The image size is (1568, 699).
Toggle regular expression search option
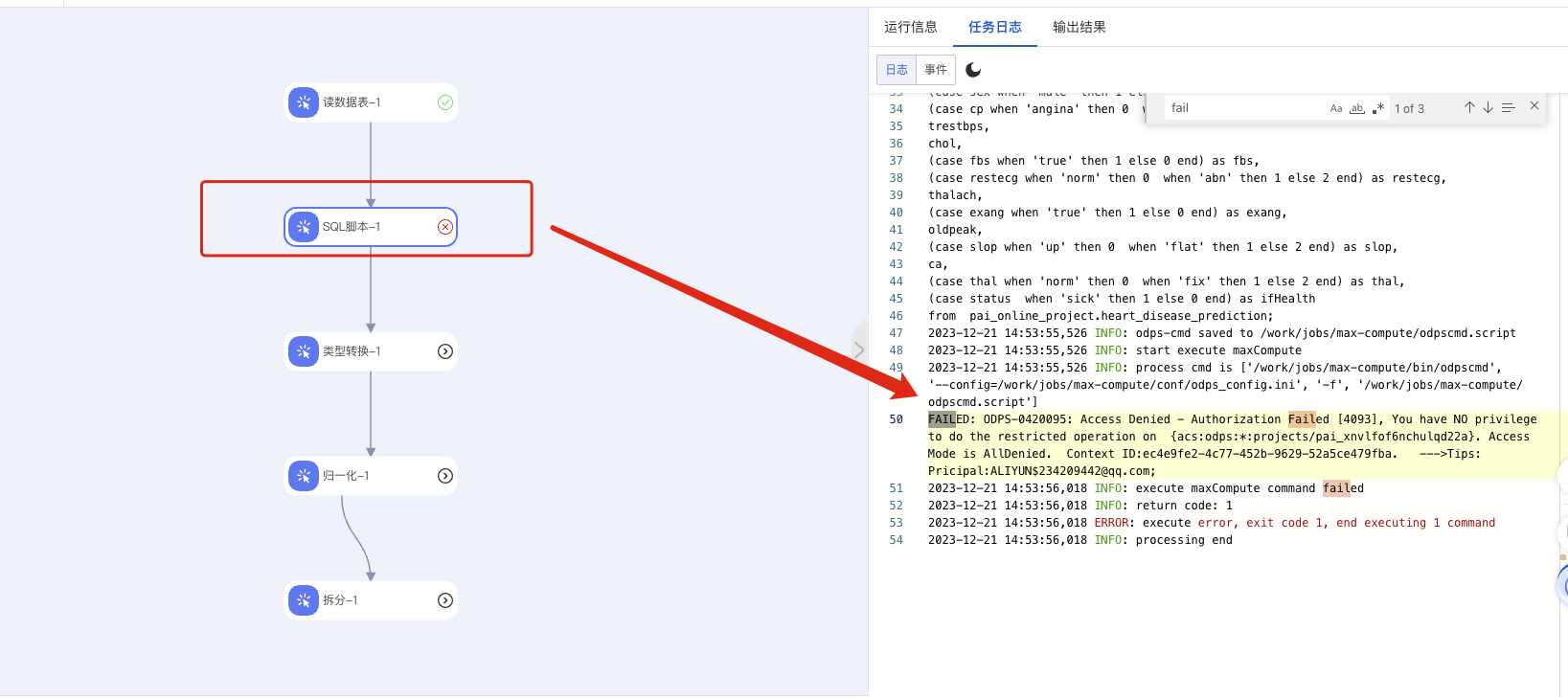point(1378,108)
